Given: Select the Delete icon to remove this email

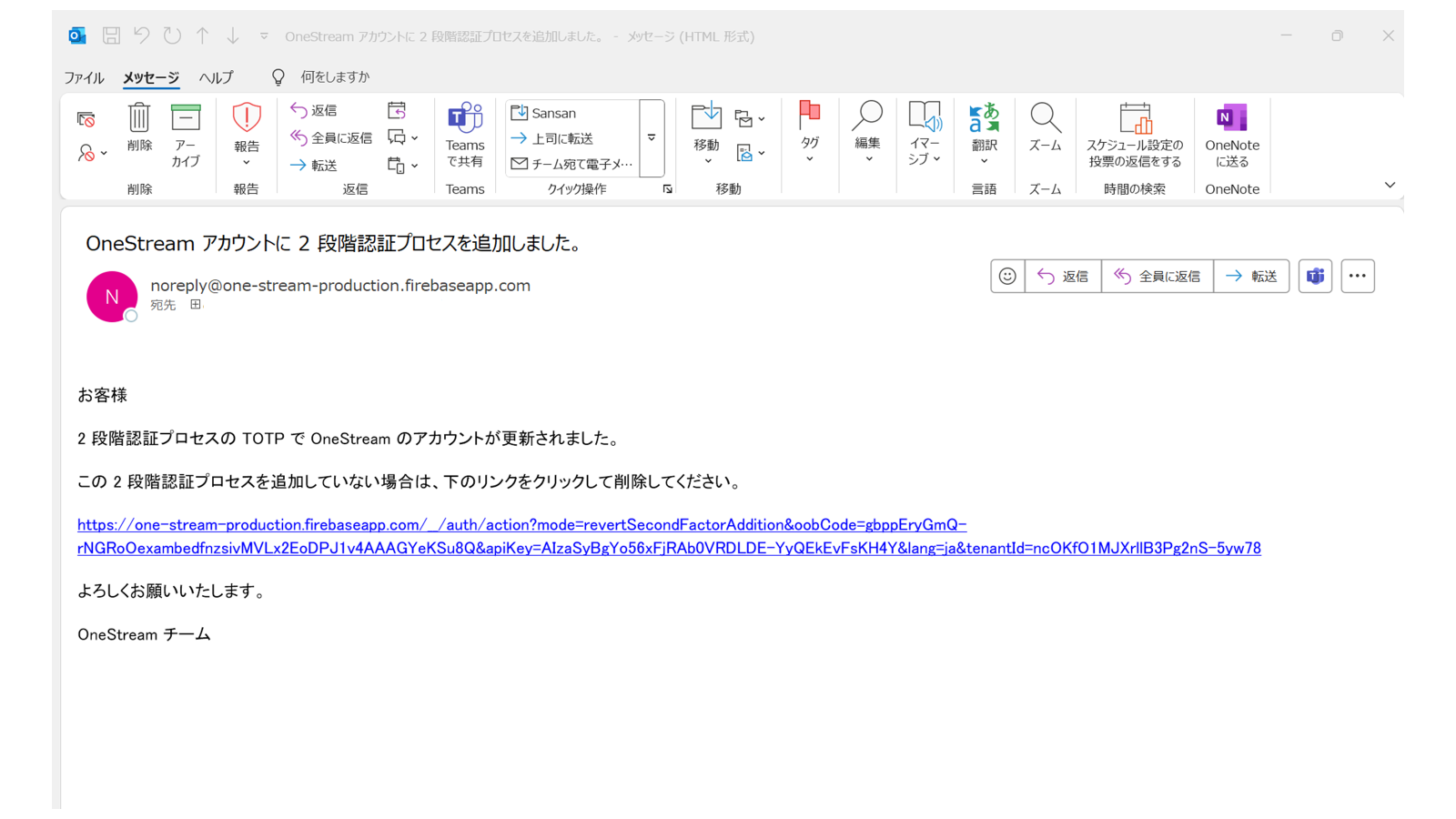Looking at the screenshot, I should point(138,132).
